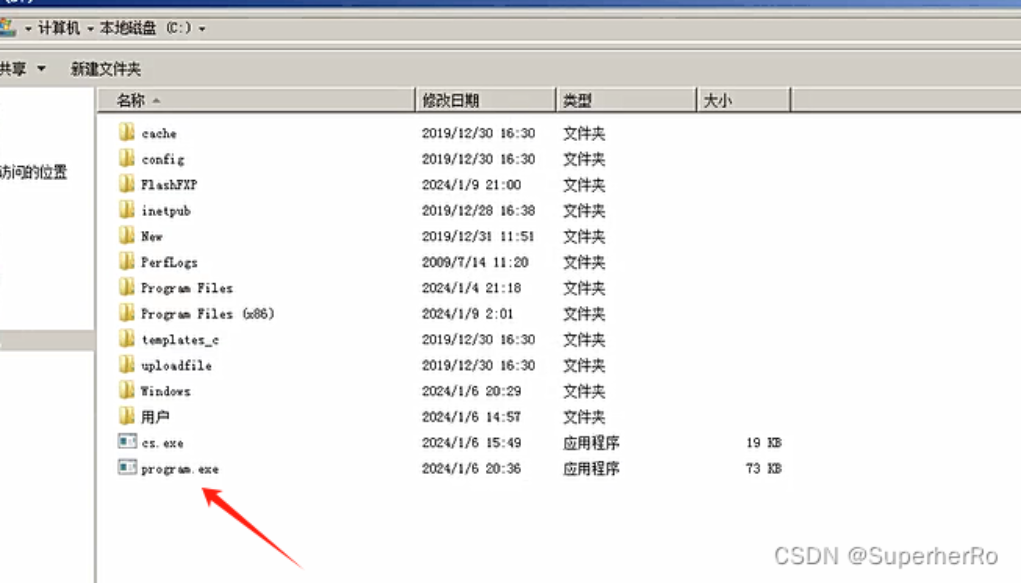Screen dimensions: 1021x584
Task: Open dropdown arrow after 本地磁盘 (C:)
Action: point(202,29)
